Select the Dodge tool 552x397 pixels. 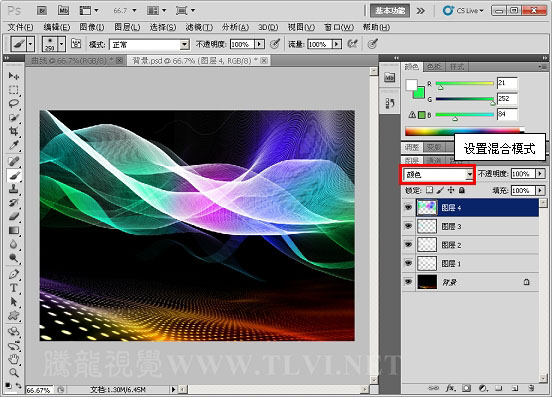click(x=14, y=258)
